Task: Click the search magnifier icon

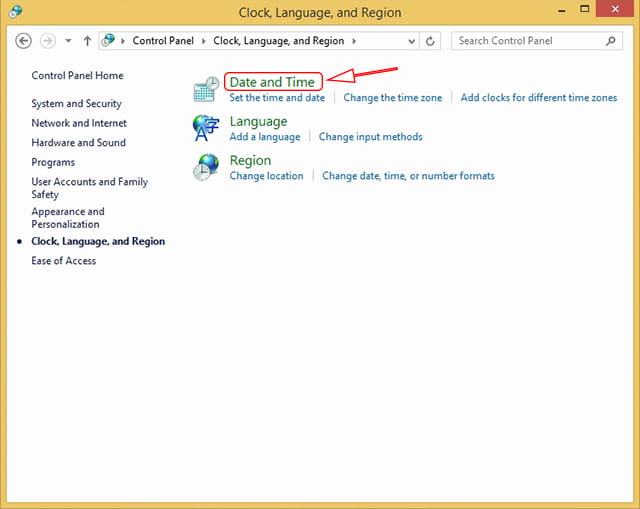Action: 611,41
